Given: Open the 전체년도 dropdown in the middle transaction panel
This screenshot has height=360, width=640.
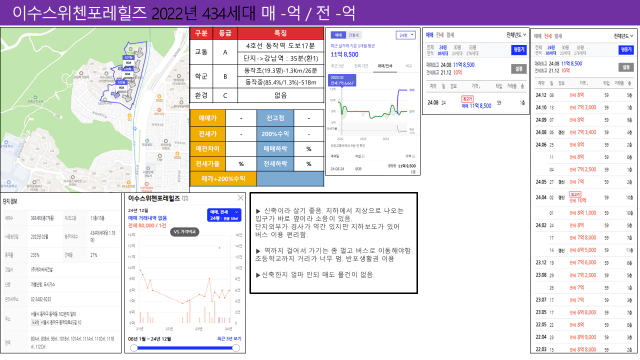Looking at the screenshot, I should coord(516,35).
